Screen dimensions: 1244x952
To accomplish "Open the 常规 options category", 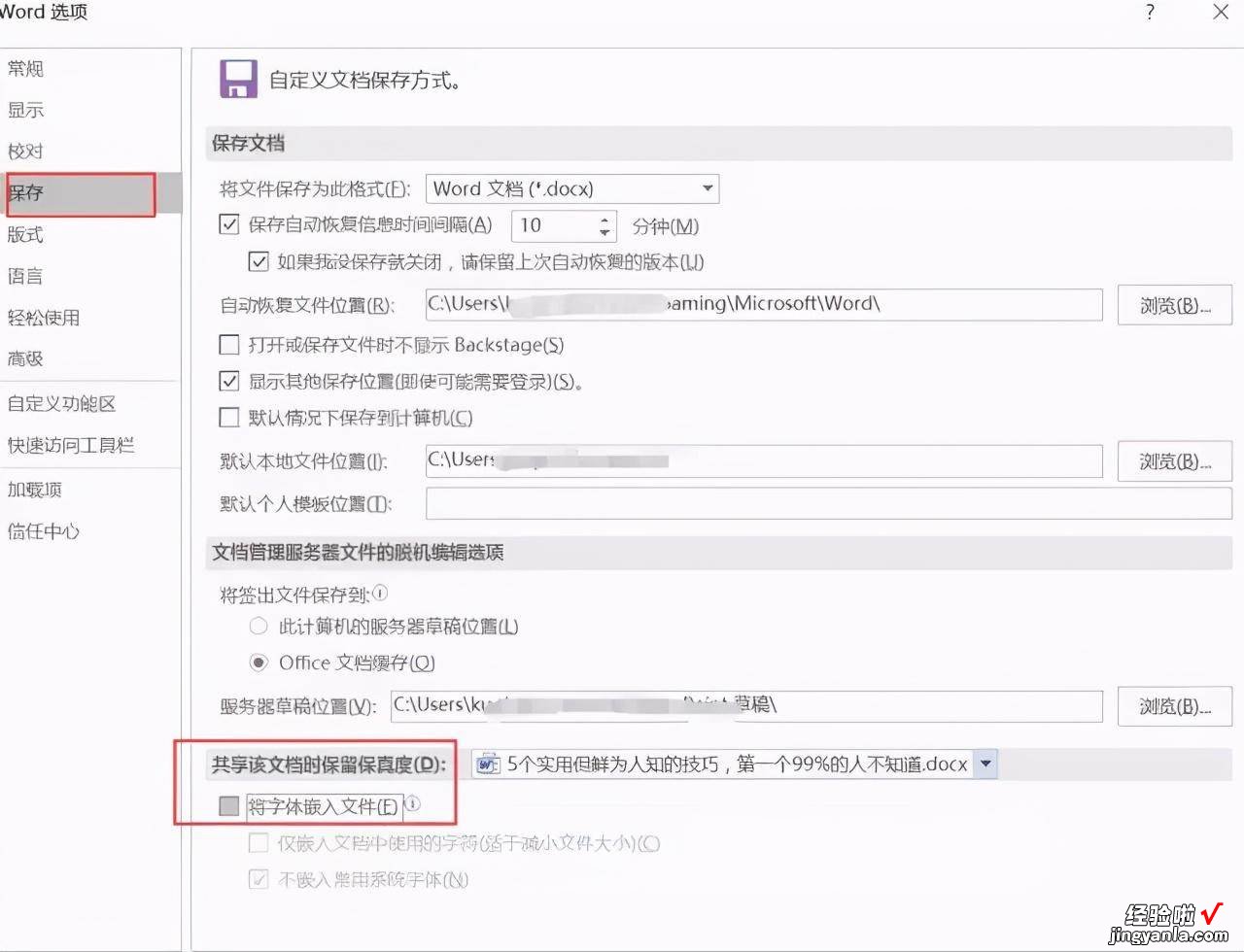I will pos(26,69).
